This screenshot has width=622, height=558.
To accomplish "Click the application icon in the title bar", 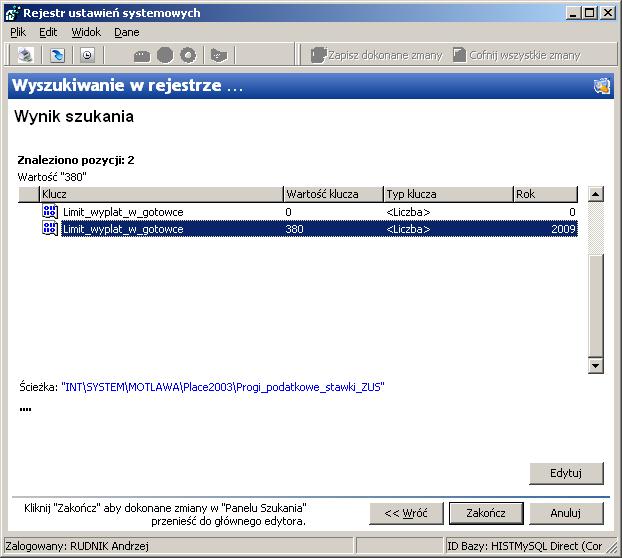I will coord(12,13).
